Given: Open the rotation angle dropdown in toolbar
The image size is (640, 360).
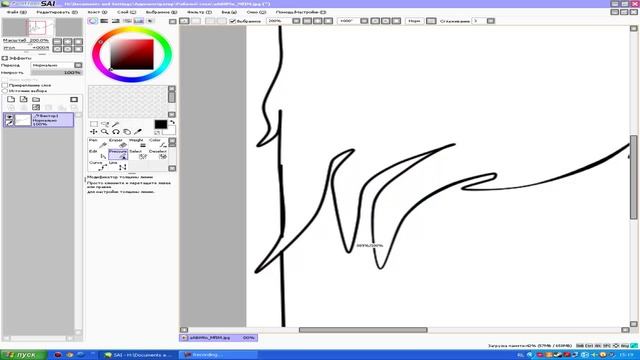Looking at the screenshot, I should pyautogui.click(x=364, y=21).
